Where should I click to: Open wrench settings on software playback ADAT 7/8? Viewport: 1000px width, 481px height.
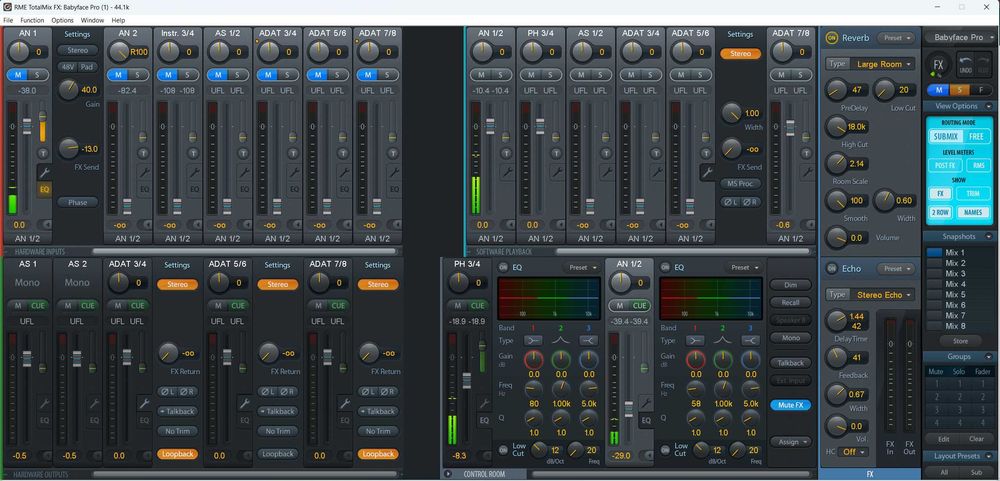807,172
